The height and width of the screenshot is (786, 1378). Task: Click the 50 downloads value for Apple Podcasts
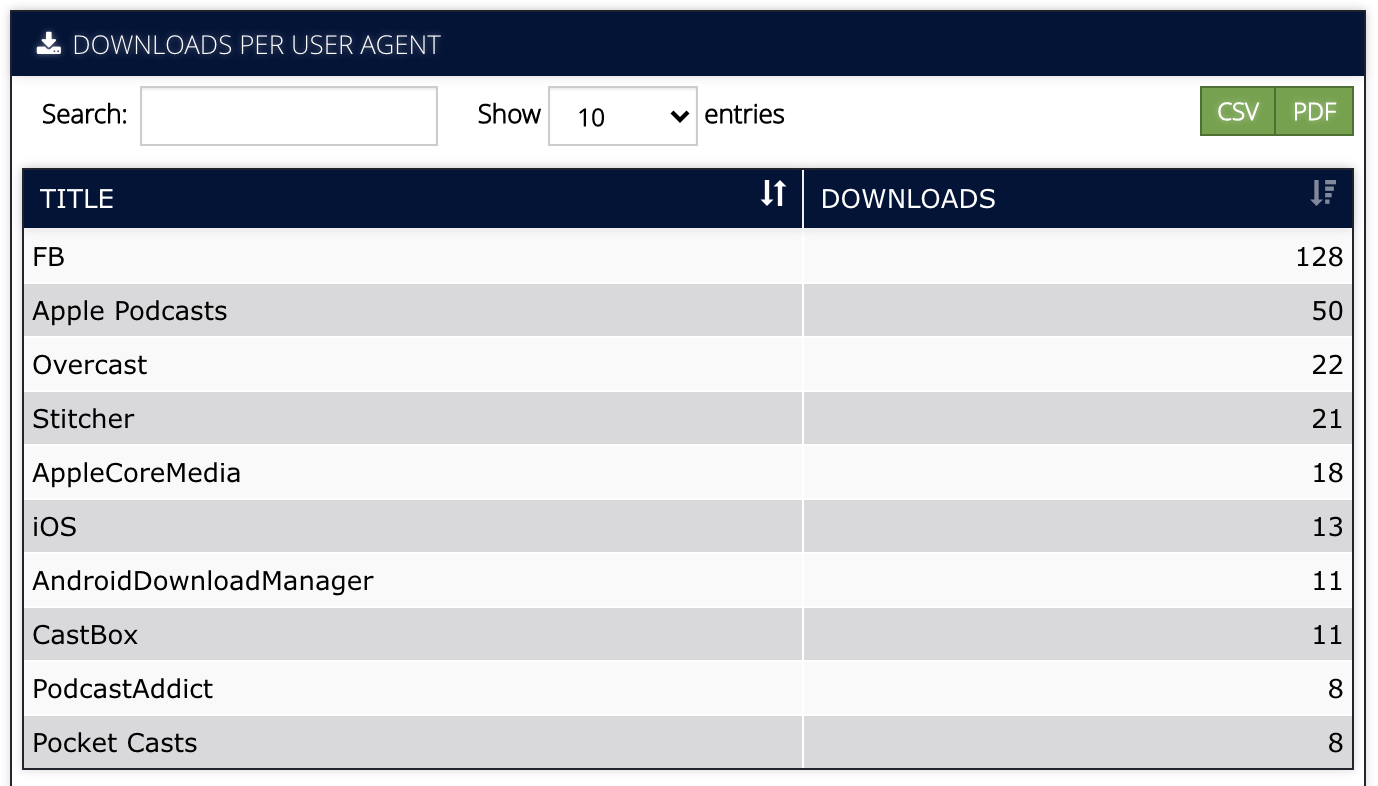click(x=1327, y=311)
